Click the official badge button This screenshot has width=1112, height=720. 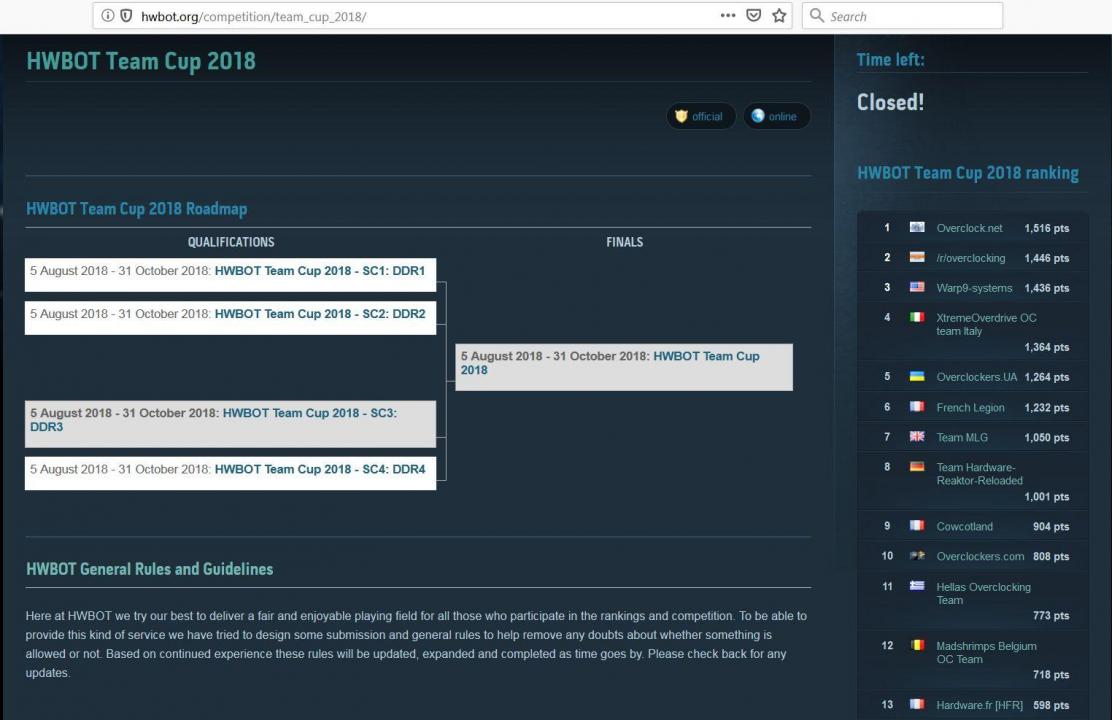[x=701, y=116]
